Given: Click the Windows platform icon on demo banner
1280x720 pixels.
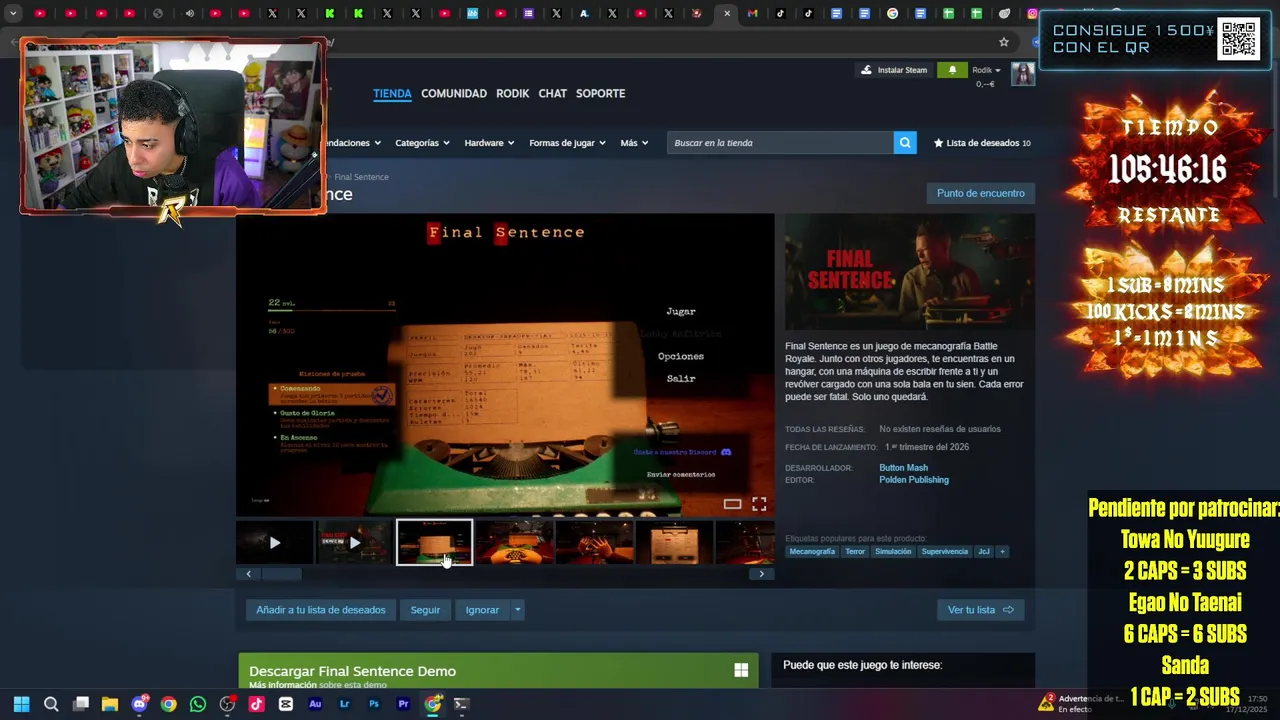Looking at the screenshot, I should (741, 671).
